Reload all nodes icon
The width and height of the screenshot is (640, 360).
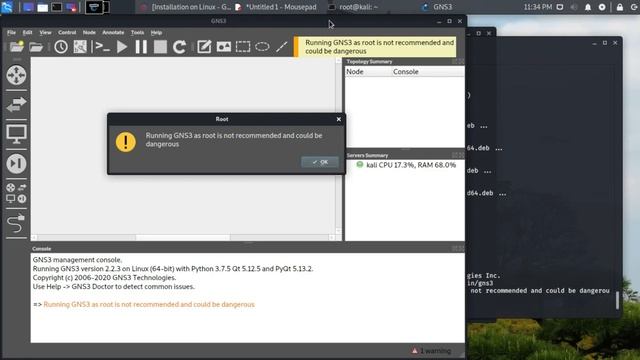179,47
